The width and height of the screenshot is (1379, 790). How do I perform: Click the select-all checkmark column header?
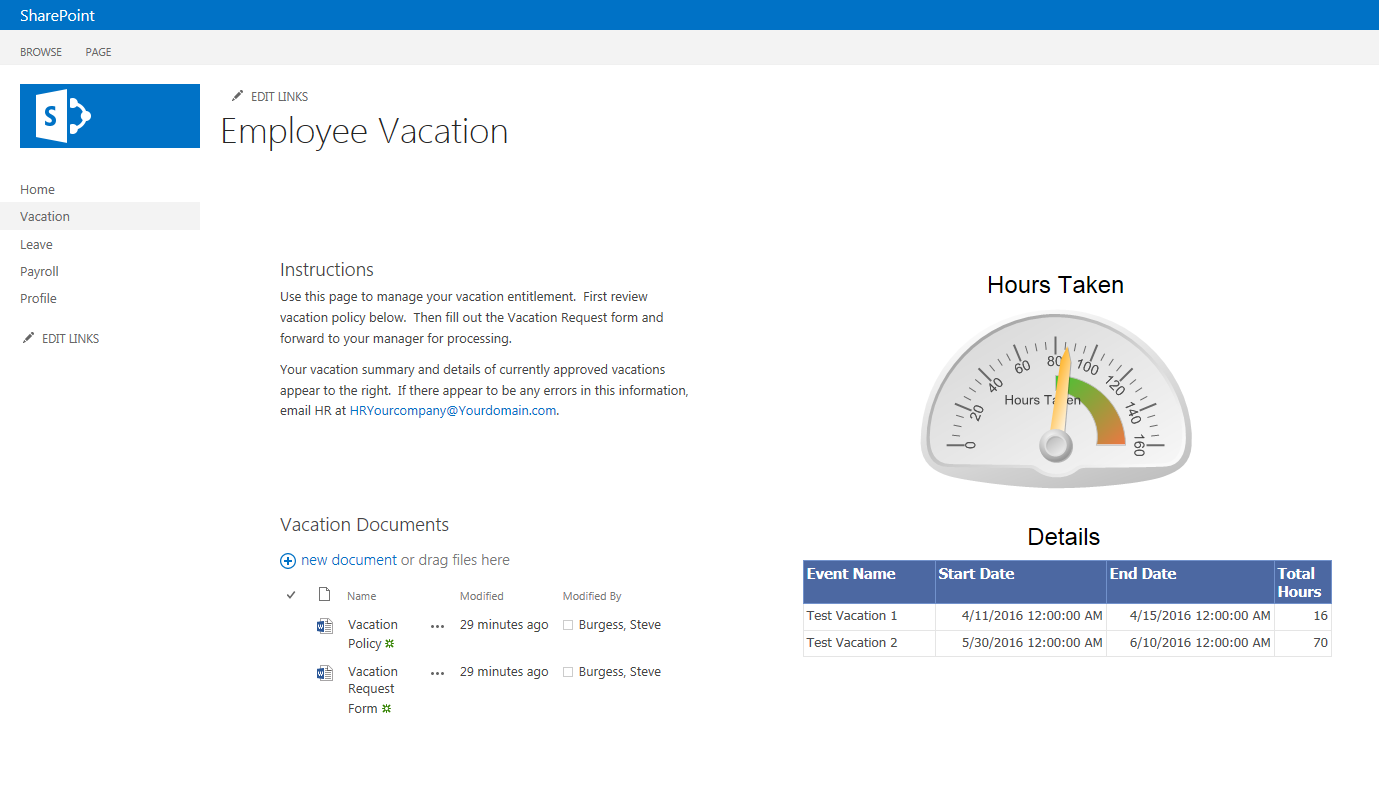pos(290,594)
